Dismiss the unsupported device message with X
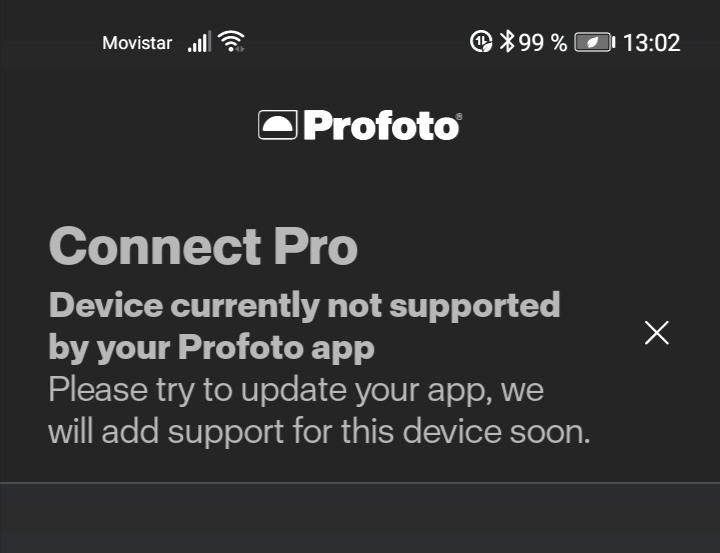 point(656,333)
